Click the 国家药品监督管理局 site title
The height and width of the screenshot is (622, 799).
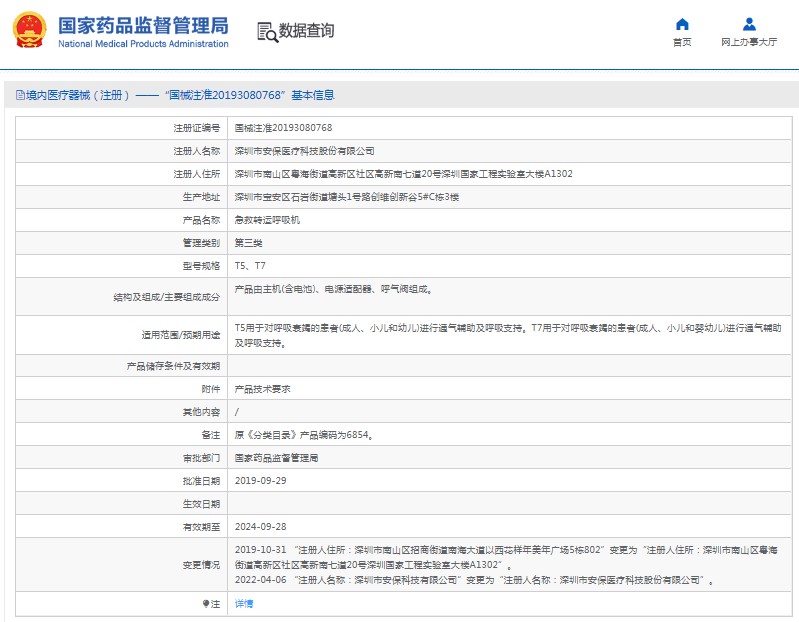click(x=143, y=25)
